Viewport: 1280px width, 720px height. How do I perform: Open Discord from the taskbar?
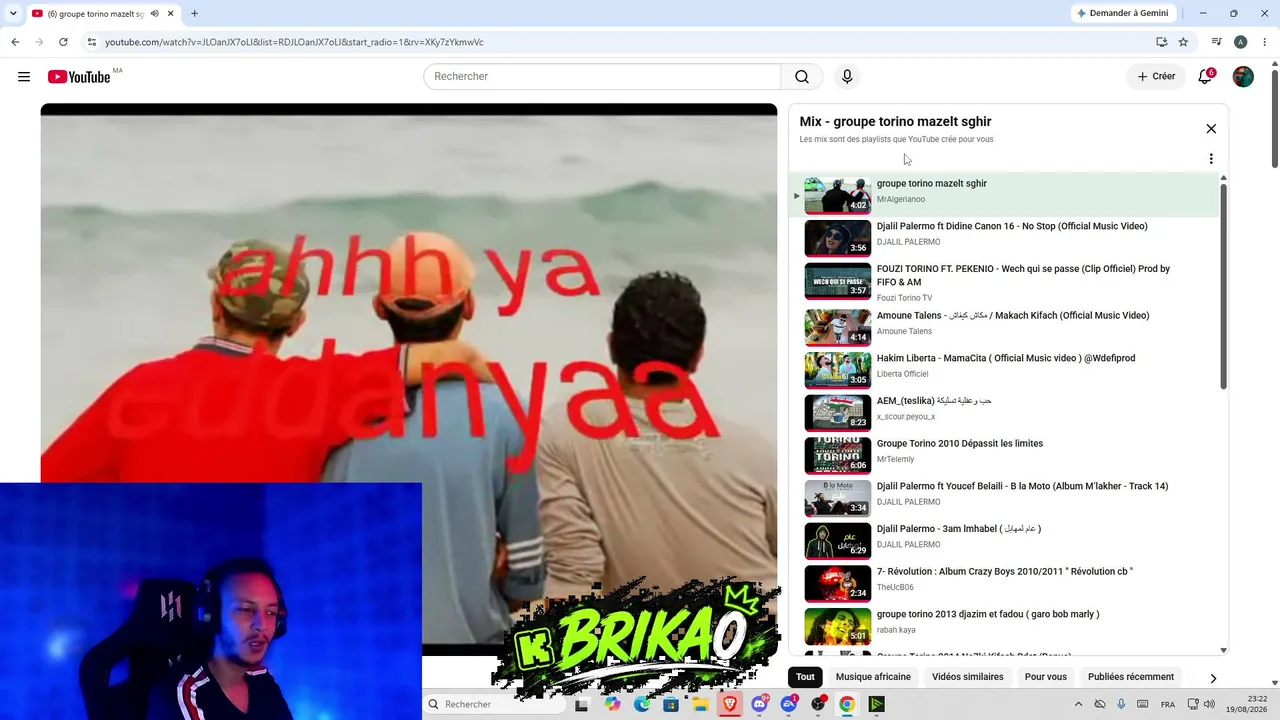coord(759,704)
